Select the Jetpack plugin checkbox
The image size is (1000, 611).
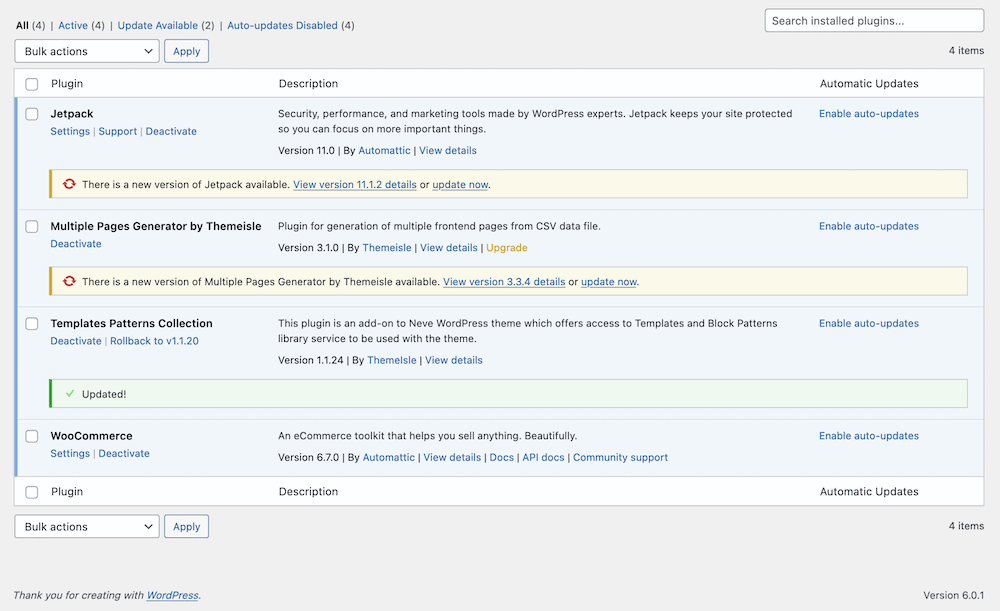coord(31,113)
